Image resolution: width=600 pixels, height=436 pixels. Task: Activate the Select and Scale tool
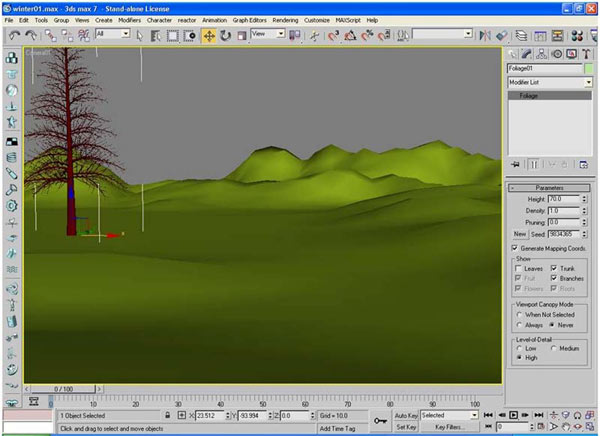tap(242, 36)
